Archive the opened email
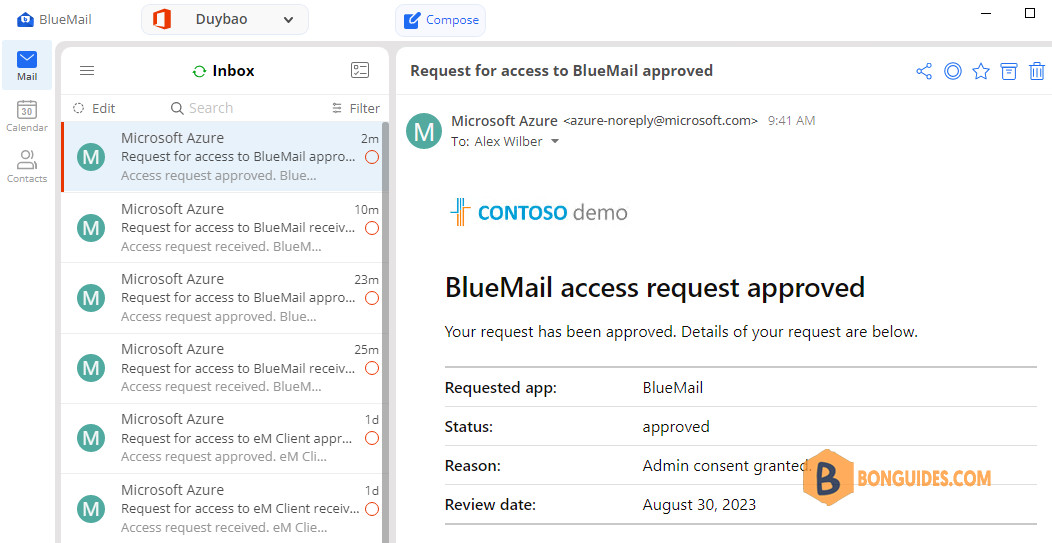 point(1009,71)
